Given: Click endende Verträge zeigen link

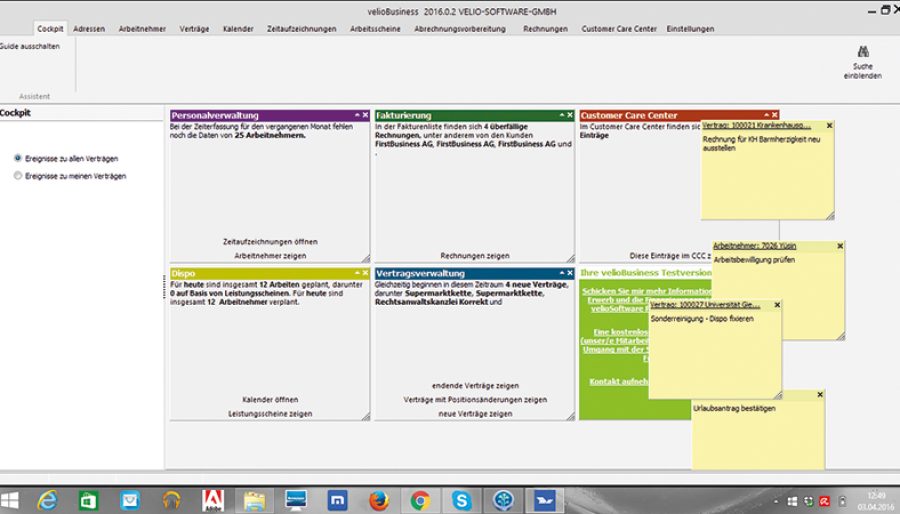Looking at the screenshot, I should 475,386.
